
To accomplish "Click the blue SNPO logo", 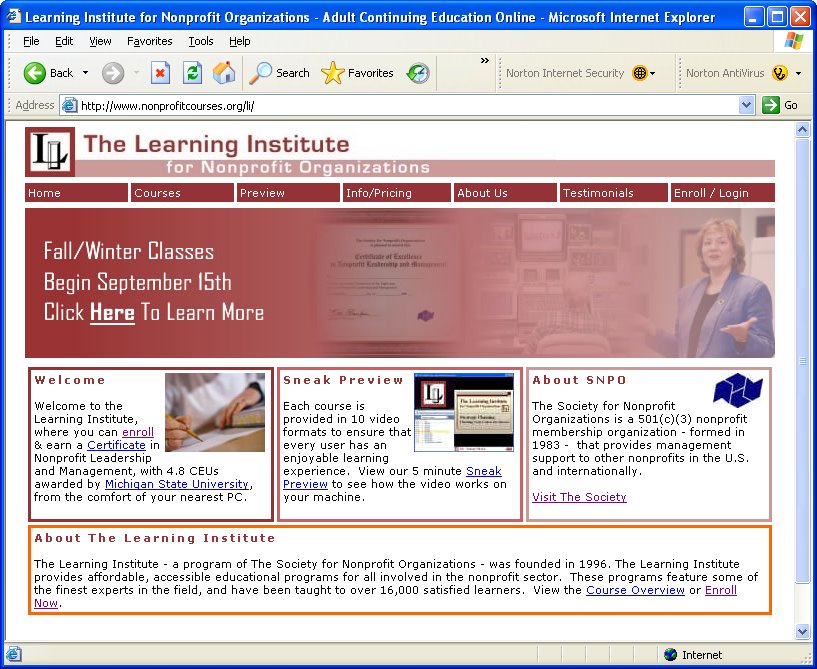I will tap(738, 390).
